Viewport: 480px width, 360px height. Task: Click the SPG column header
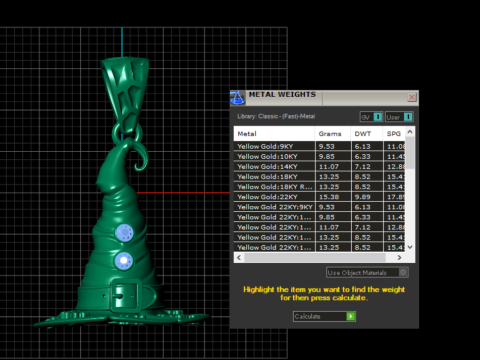coord(394,134)
